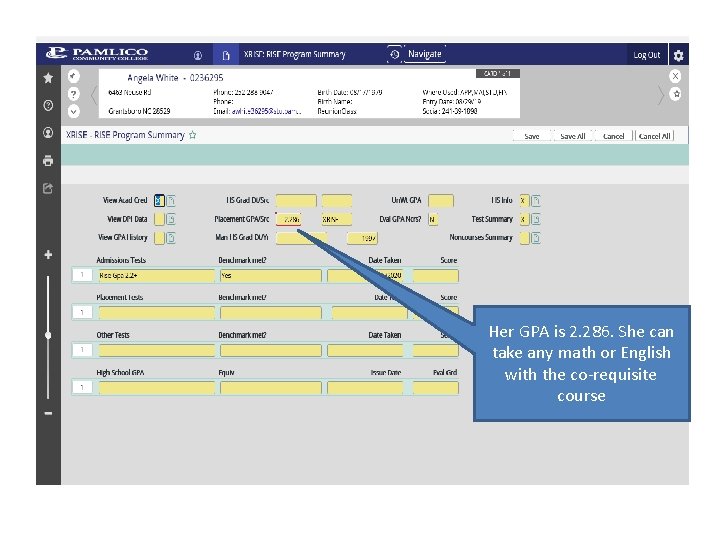The height and width of the screenshot is (540, 720).
Task: Click the Placement GPA field showing 2.286
Action: point(288,219)
